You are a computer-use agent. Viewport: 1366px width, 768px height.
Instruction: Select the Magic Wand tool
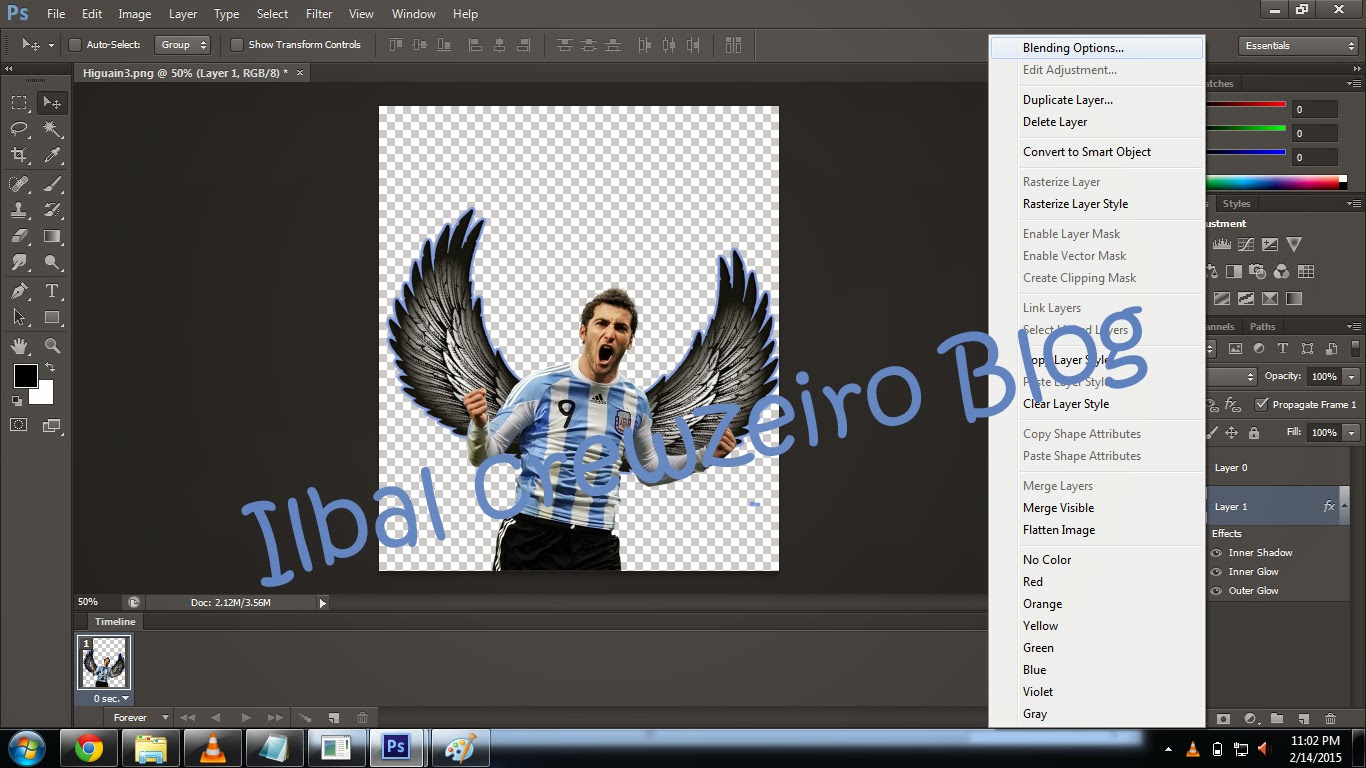[x=52, y=129]
